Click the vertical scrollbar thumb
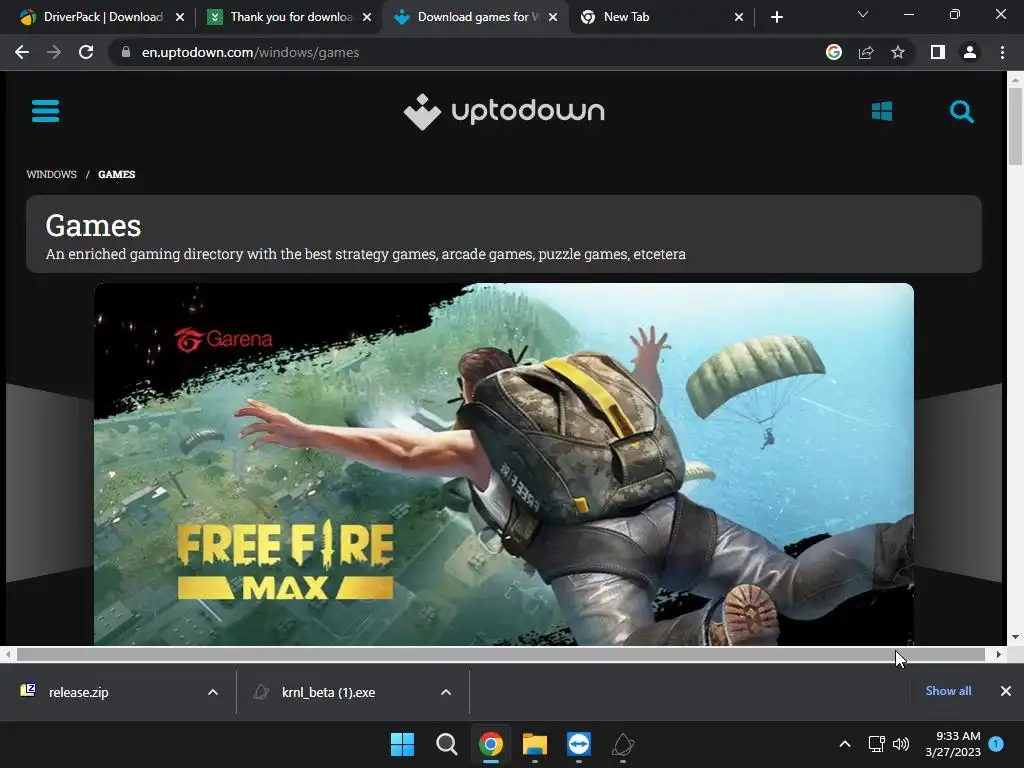Viewport: 1024px width, 768px height. (x=1015, y=126)
